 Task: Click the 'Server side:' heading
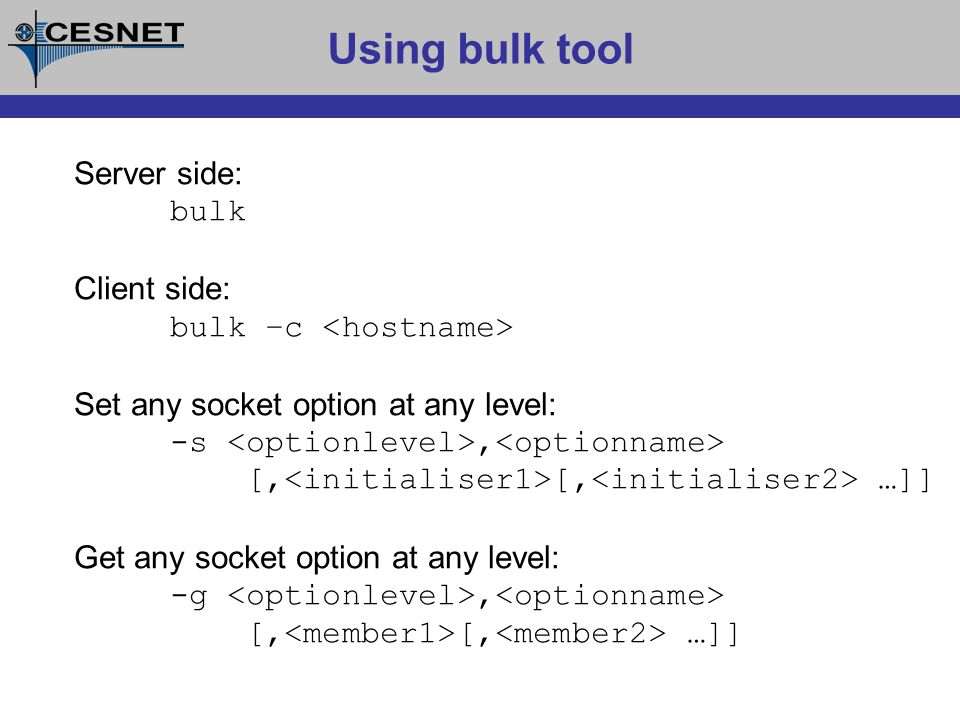(158, 173)
